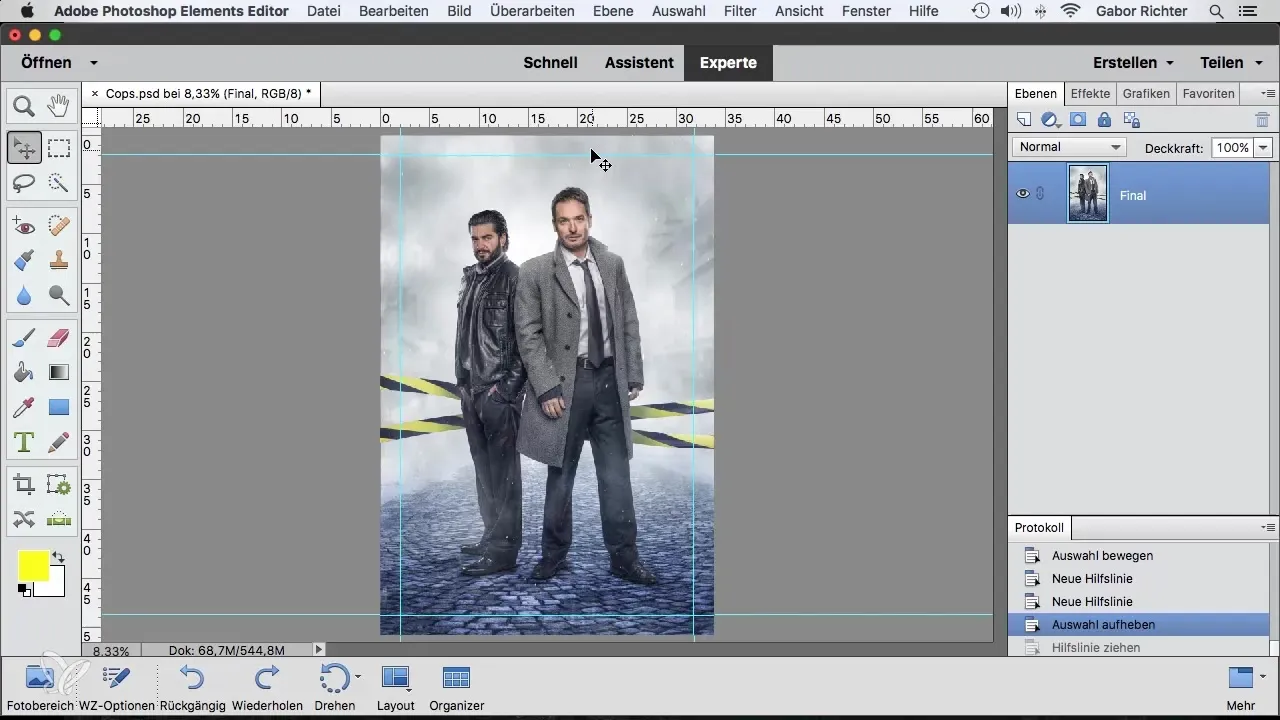
Task: Select the Final layer thumbnail
Action: point(1088,194)
